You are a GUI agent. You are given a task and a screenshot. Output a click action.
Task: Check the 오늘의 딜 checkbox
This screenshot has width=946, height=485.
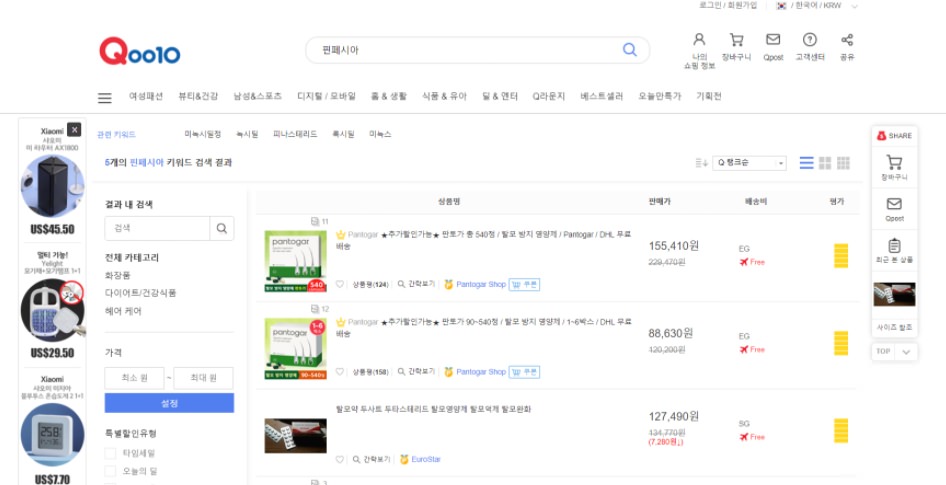(110, 471)
